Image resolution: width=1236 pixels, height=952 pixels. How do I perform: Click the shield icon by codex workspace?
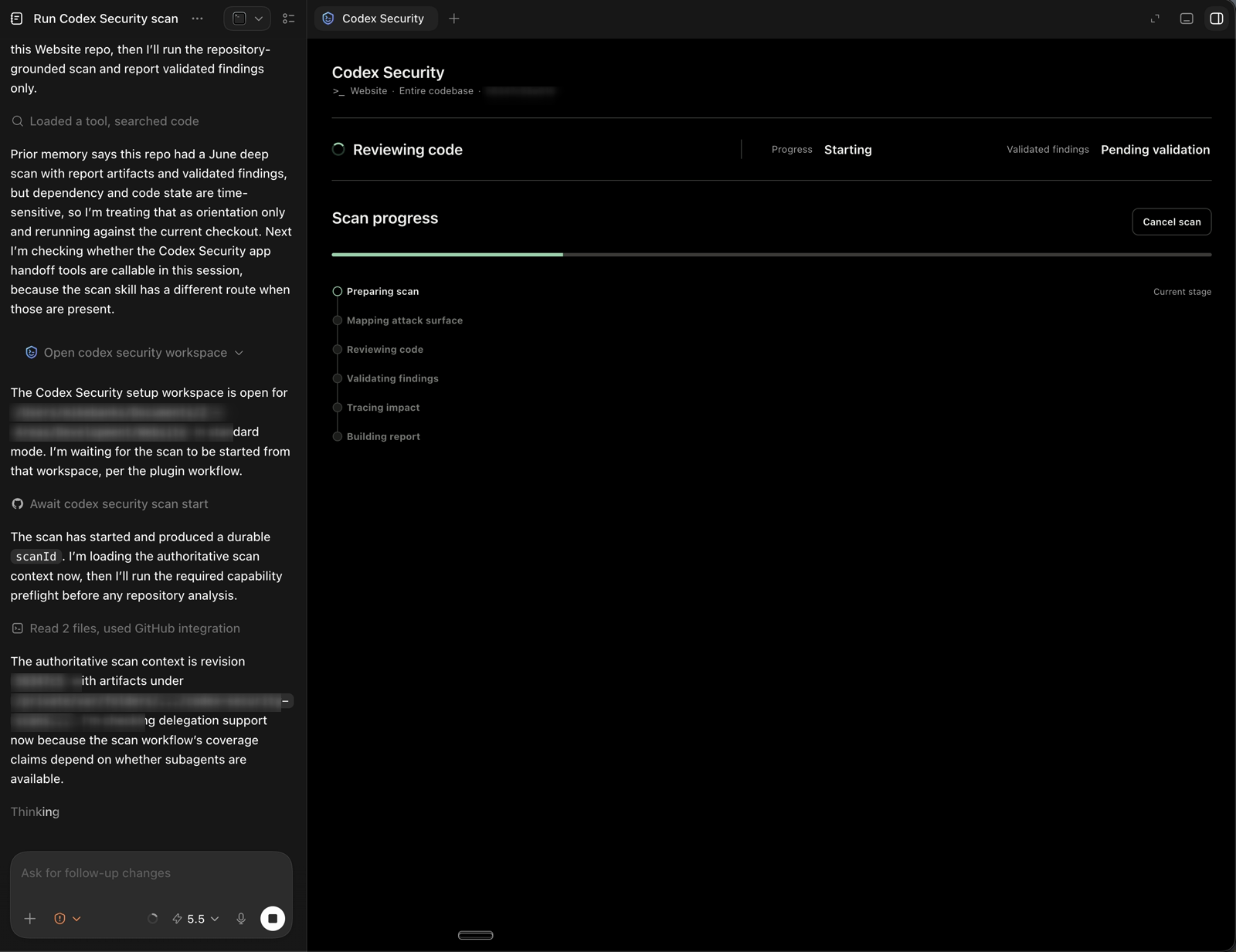31,353
